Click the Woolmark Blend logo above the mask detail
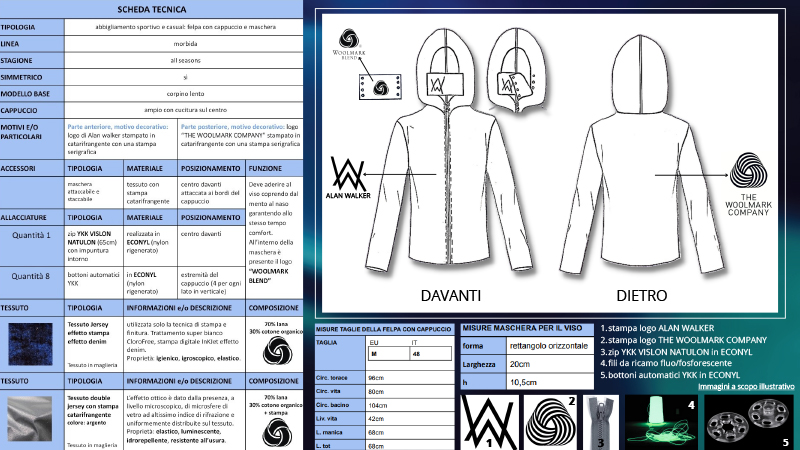This screenshot has height=450, width=800. point(349,44)
